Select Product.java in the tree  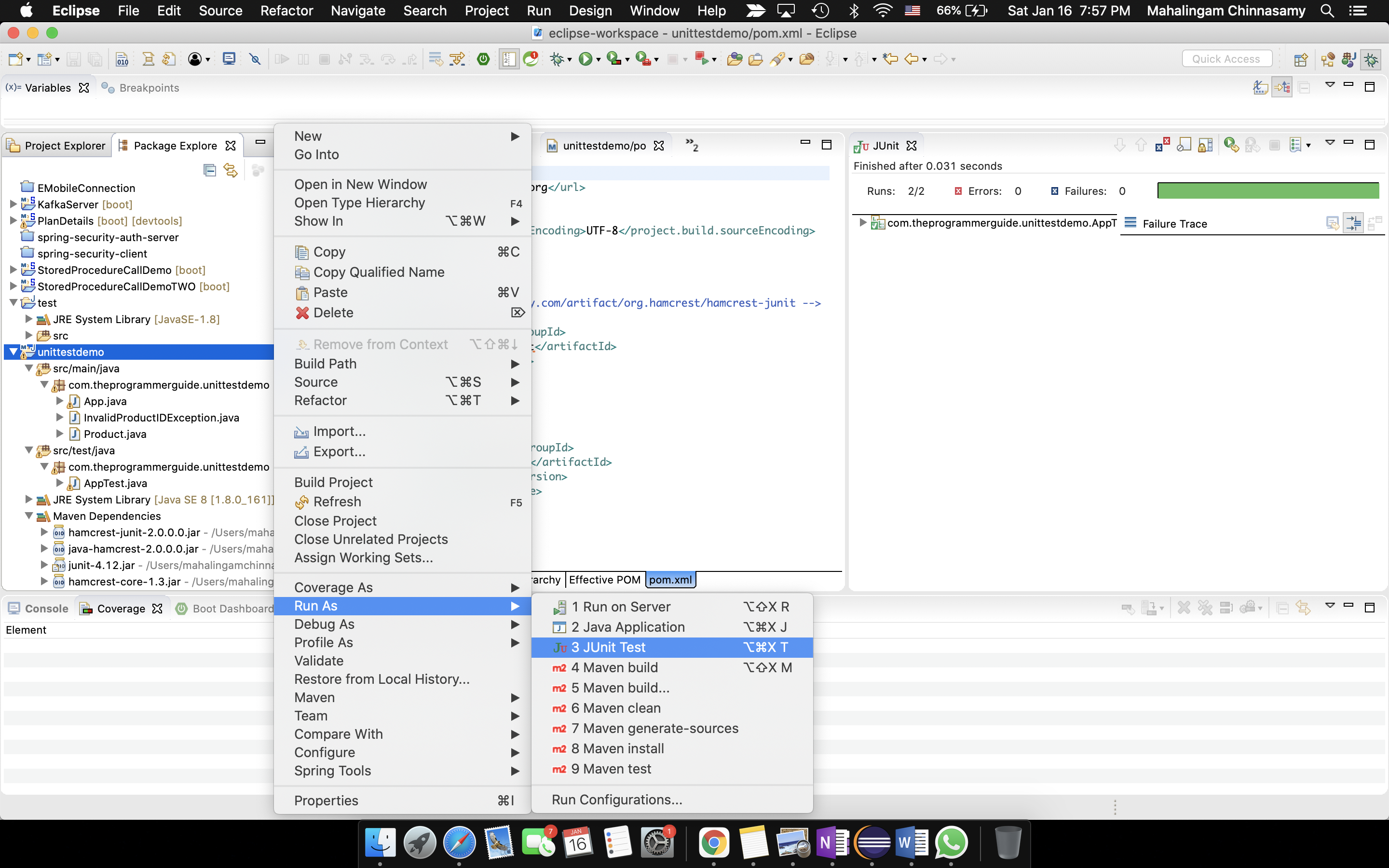[x=115, y=434]
